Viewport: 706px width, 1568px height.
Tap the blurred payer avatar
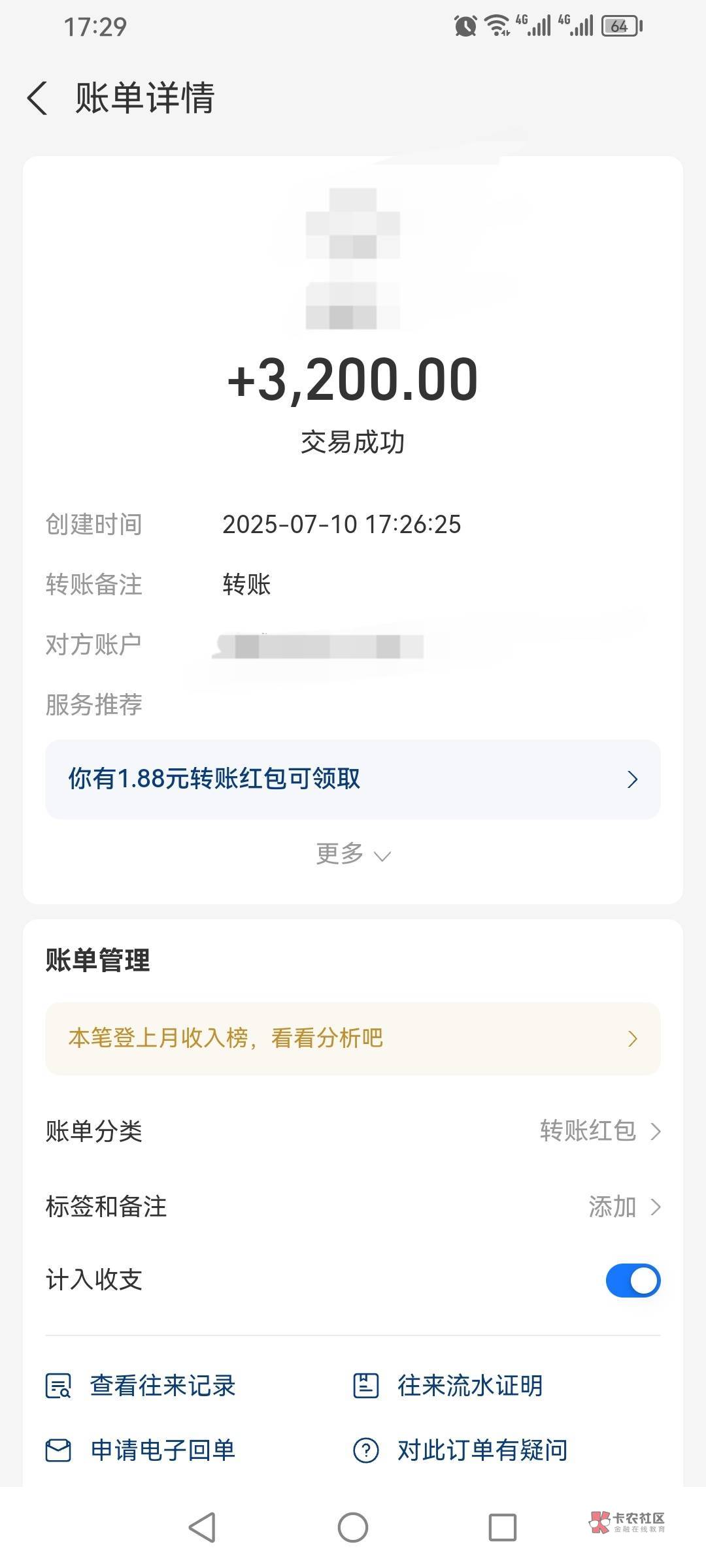[353, 259]
